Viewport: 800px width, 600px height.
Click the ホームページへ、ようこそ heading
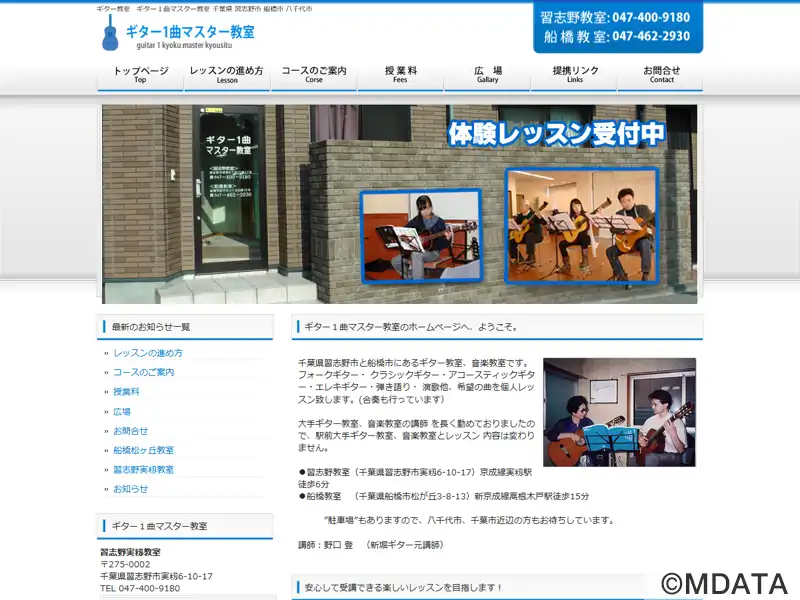(x=411, y=327)
